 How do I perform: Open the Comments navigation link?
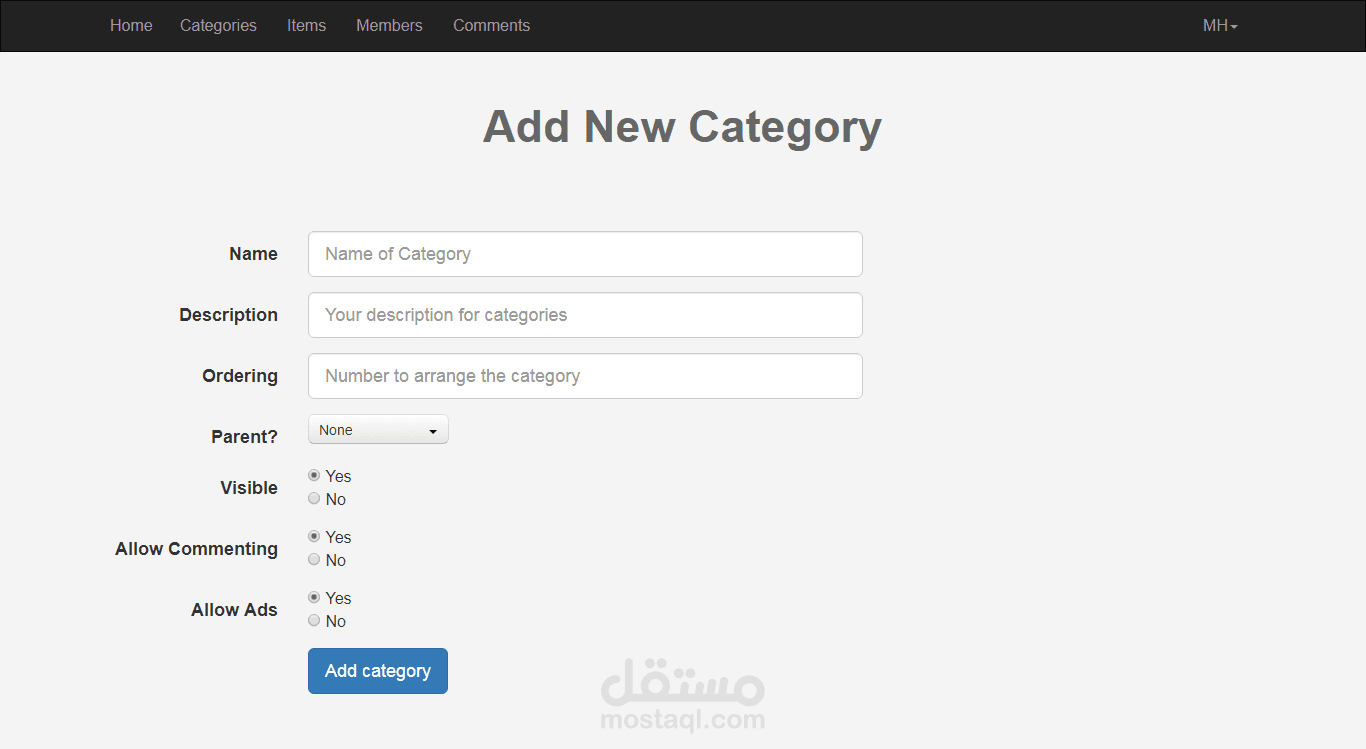(491, 26)
